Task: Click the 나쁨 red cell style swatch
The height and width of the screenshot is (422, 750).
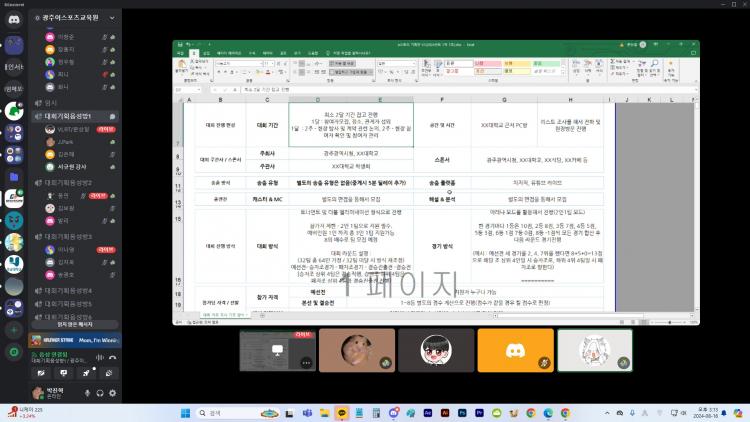Action: click(x=487, y=63)
